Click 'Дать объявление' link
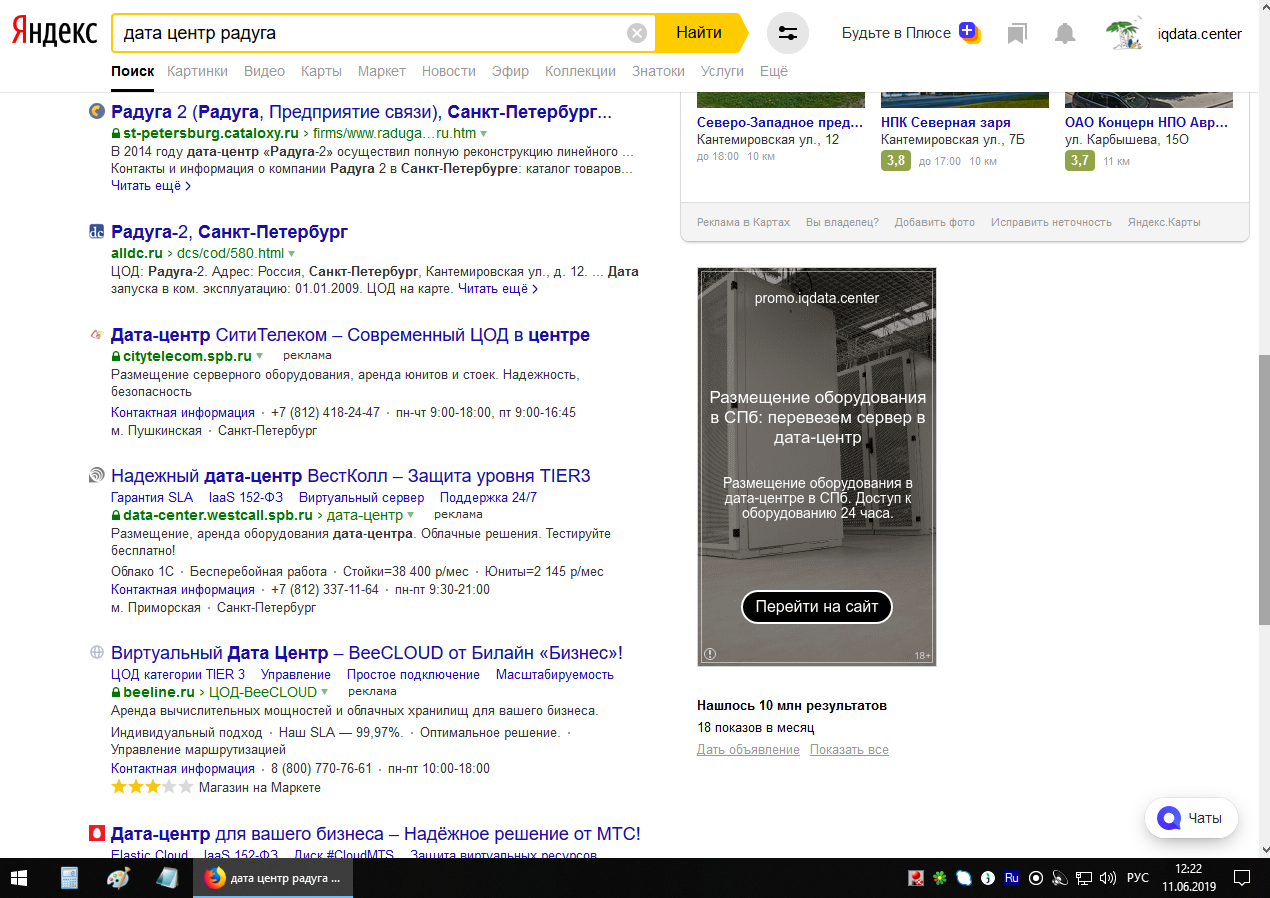1270x898 pixels. [x=748, y=750]
